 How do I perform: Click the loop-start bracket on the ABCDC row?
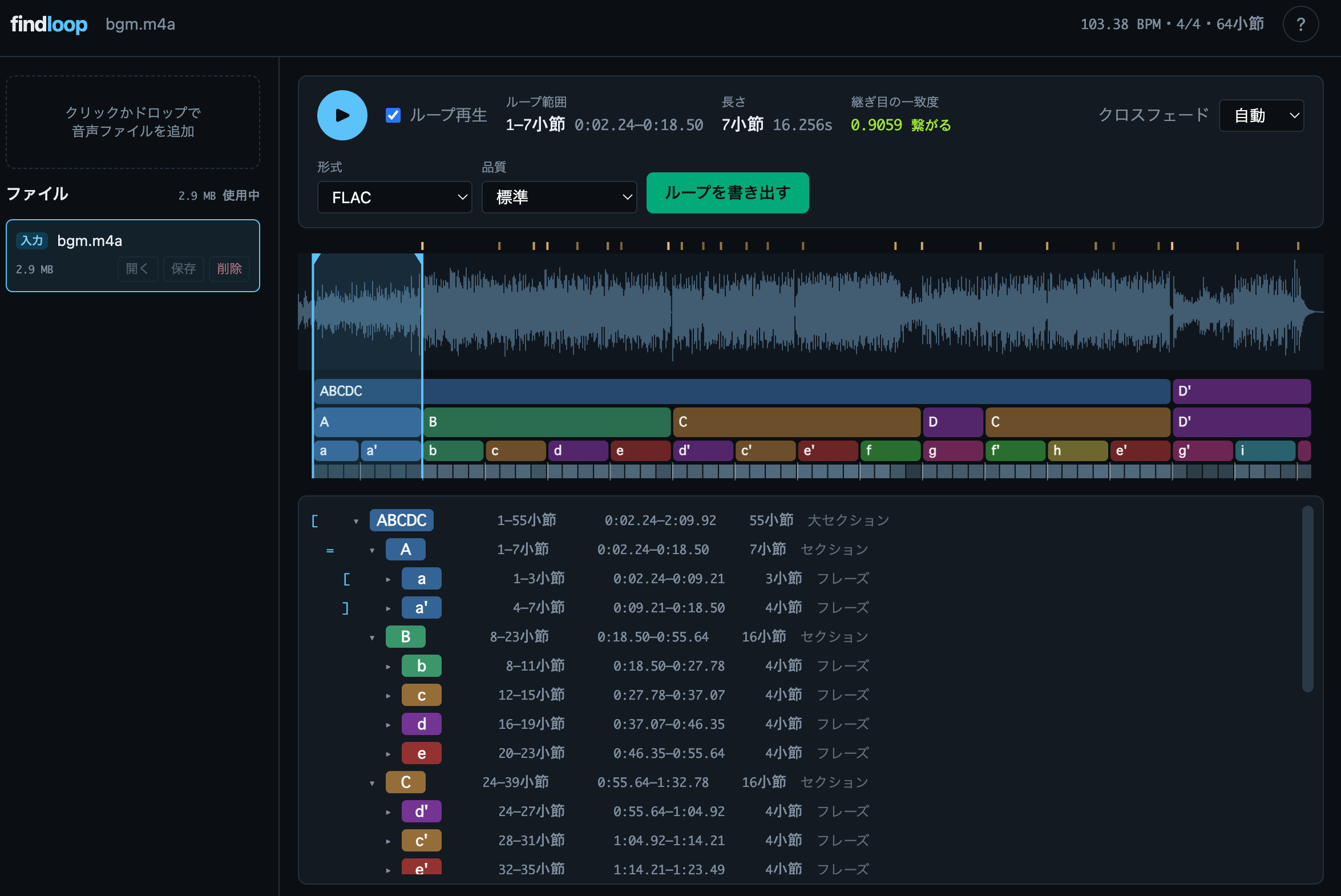315,520
